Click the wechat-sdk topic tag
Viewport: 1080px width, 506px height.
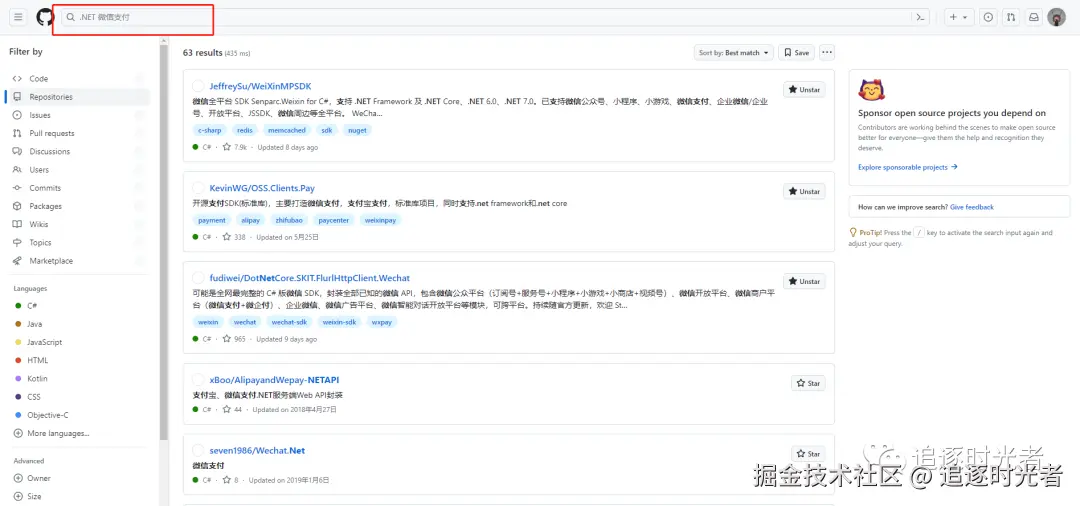tap(289, 321)
